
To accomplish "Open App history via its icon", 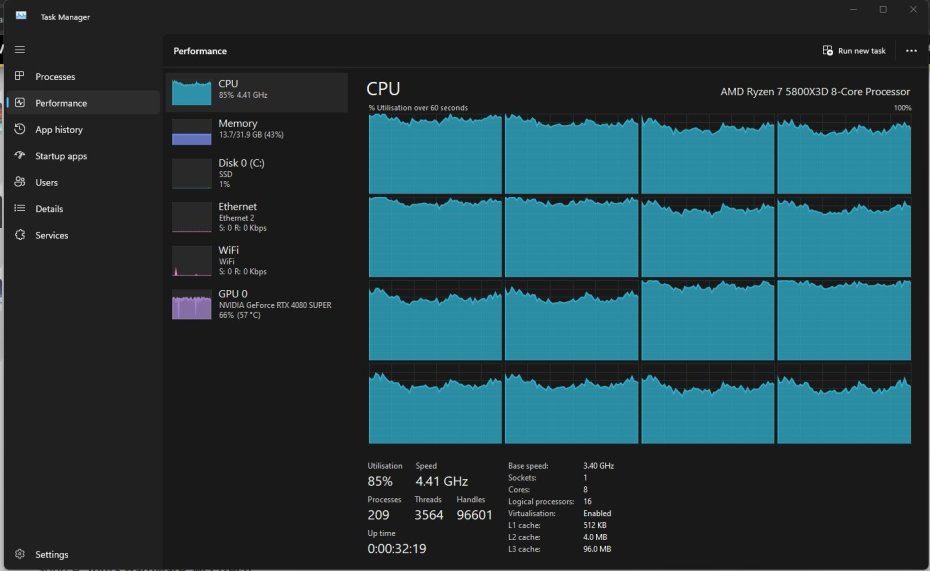I will [20, 129].
